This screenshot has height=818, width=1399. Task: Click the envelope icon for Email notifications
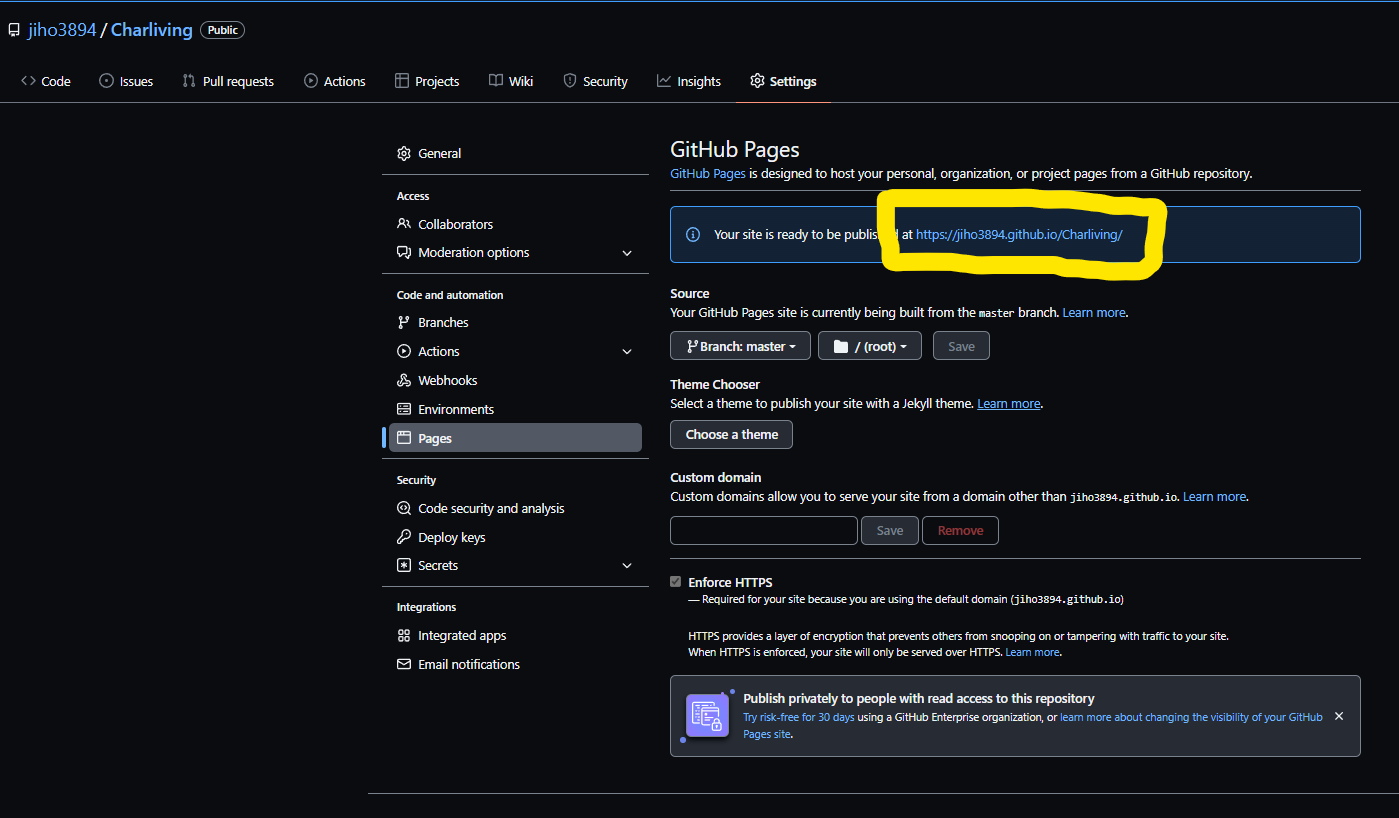404,664
